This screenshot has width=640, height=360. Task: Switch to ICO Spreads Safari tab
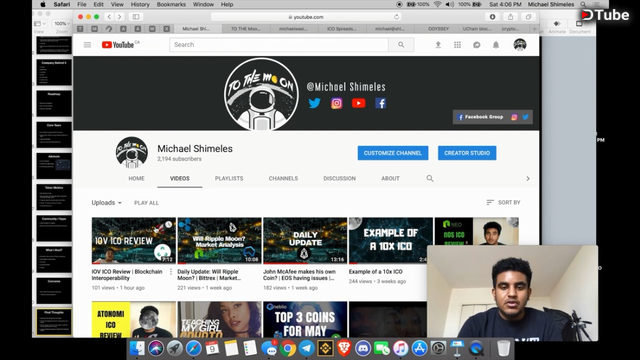click(342, 29)
